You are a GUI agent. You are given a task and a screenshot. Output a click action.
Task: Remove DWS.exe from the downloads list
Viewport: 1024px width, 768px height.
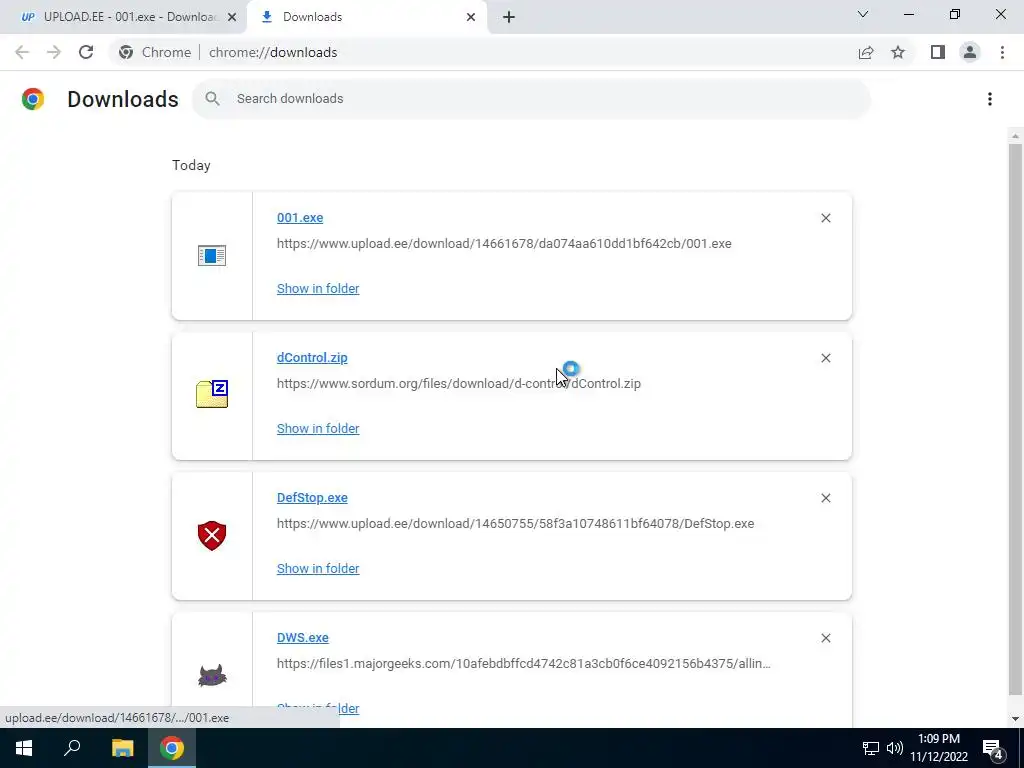[x=825, y=638]
